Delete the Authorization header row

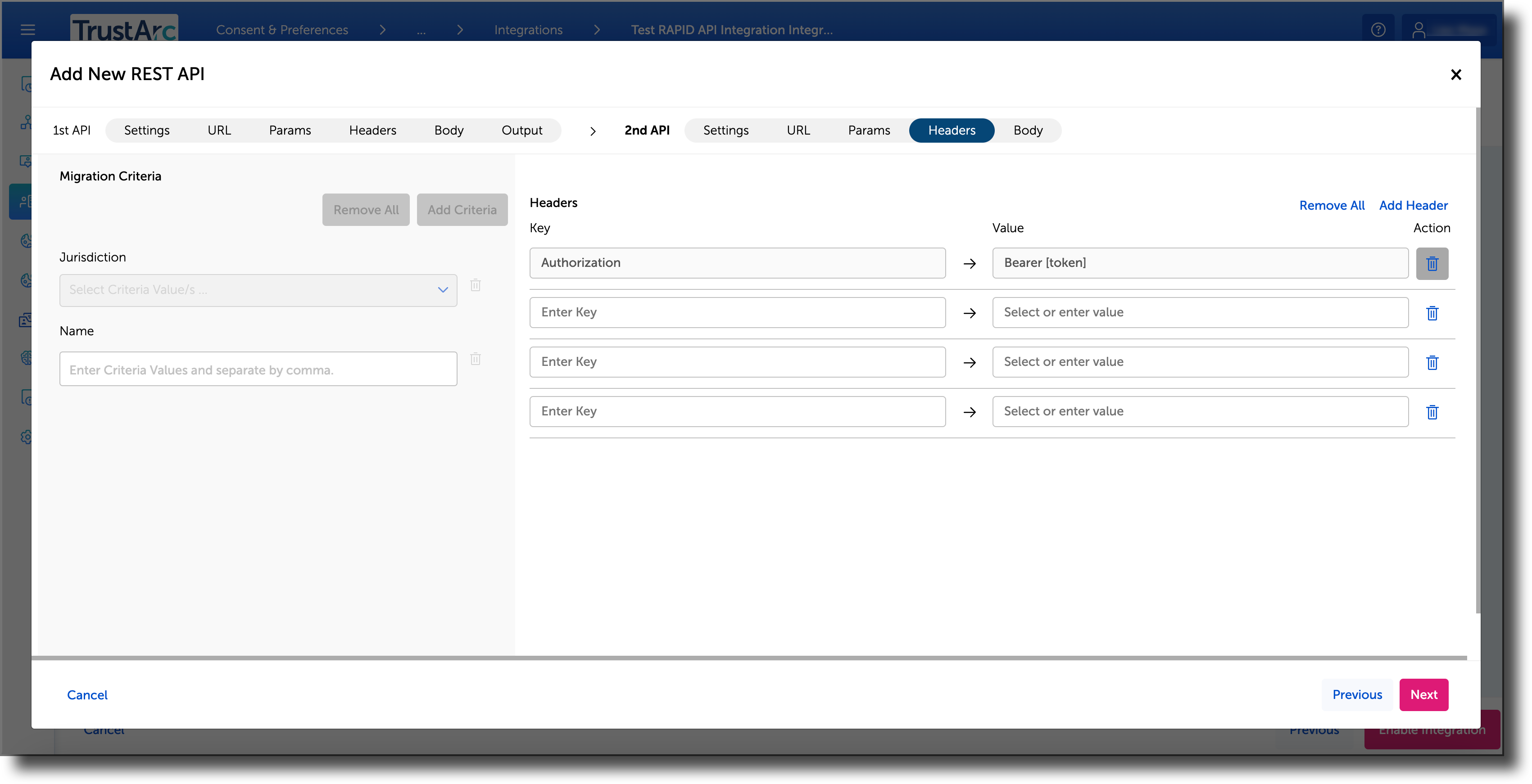point(1432,263)
